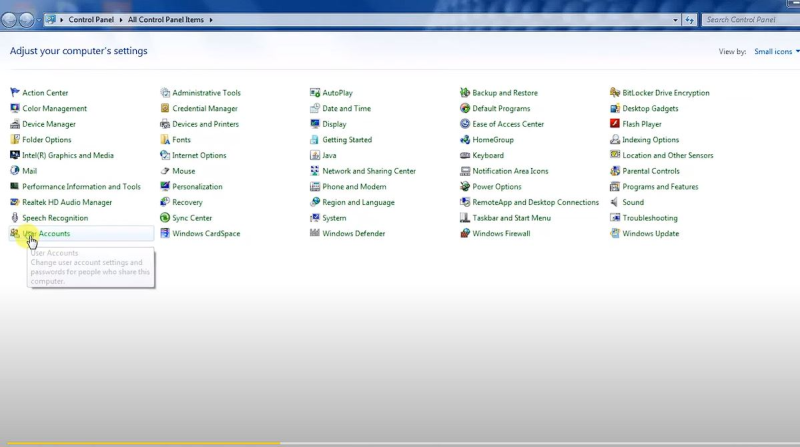Click the Administrative Tools icon

coord(165,92)
